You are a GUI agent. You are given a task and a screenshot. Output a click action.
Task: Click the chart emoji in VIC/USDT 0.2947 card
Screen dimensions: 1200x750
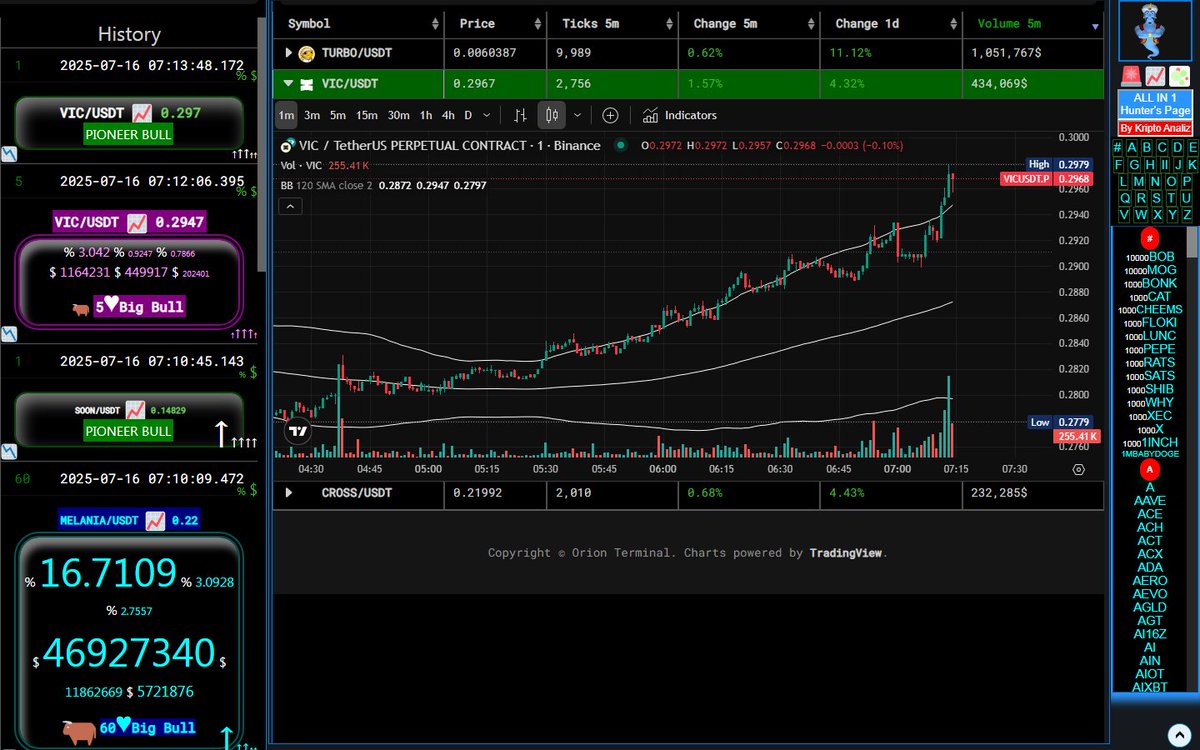click(138, 222)
